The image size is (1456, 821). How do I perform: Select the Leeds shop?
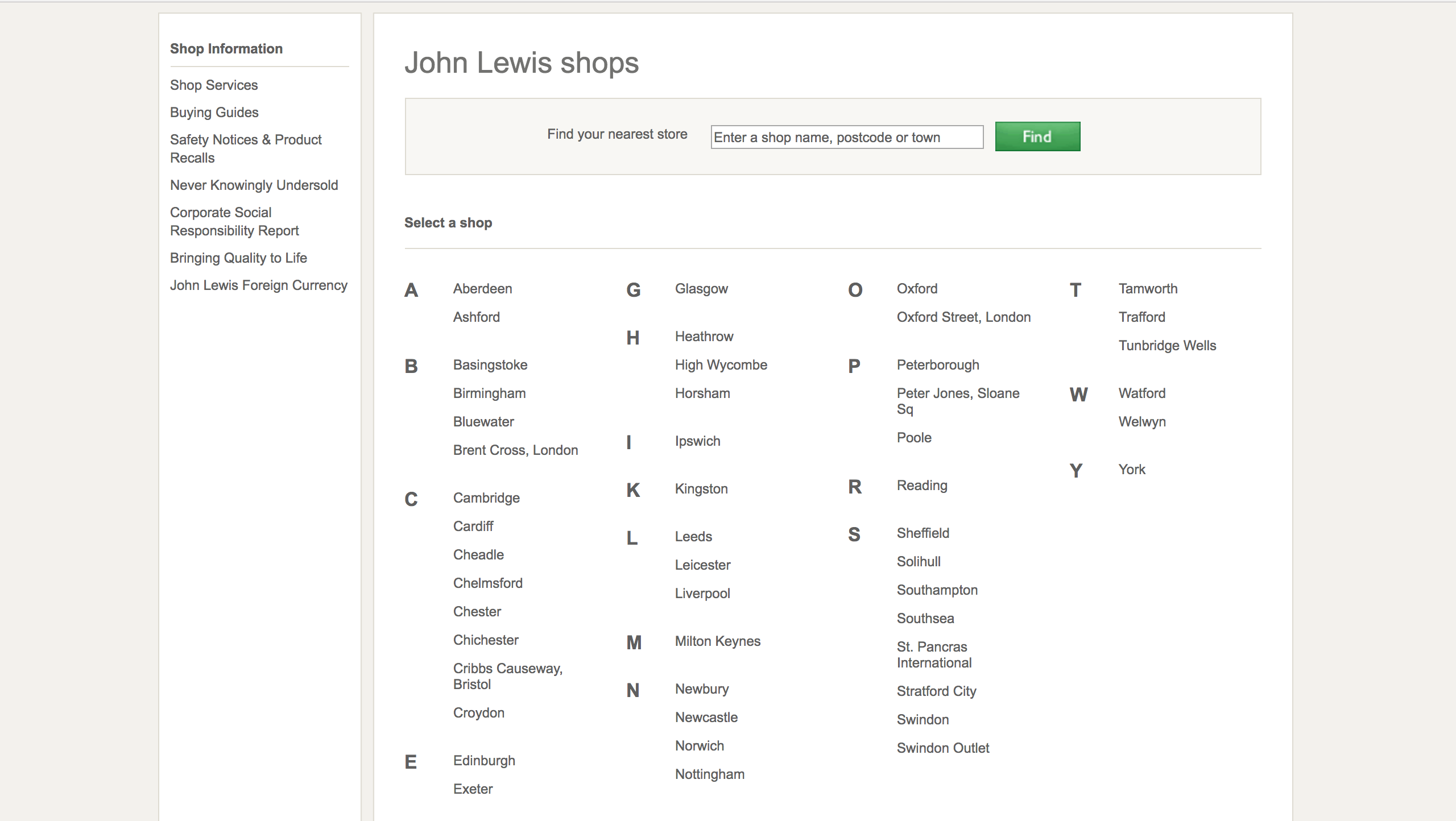point(693,537)
